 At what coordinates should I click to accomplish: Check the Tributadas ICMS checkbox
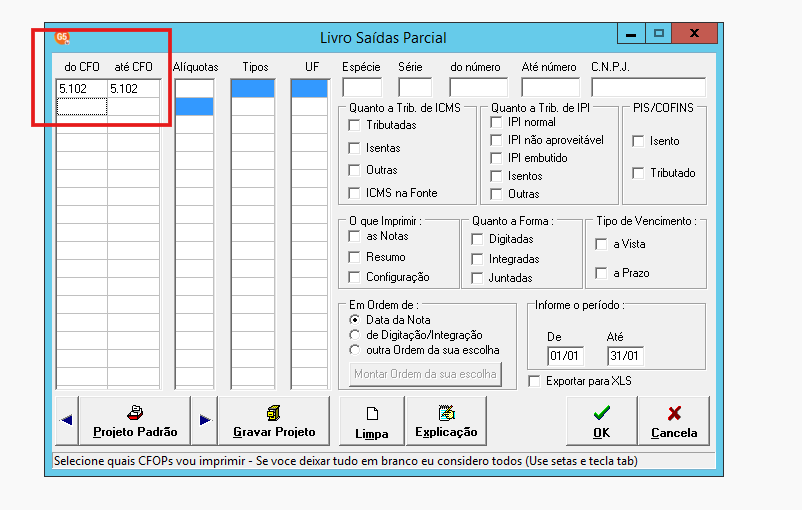354,125
